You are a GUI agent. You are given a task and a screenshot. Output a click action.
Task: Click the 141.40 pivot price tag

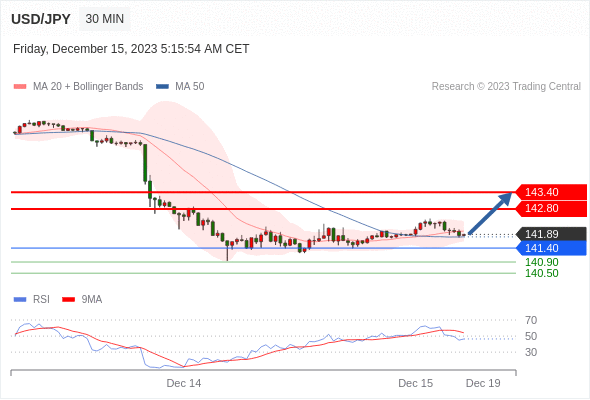click(551, 248)
